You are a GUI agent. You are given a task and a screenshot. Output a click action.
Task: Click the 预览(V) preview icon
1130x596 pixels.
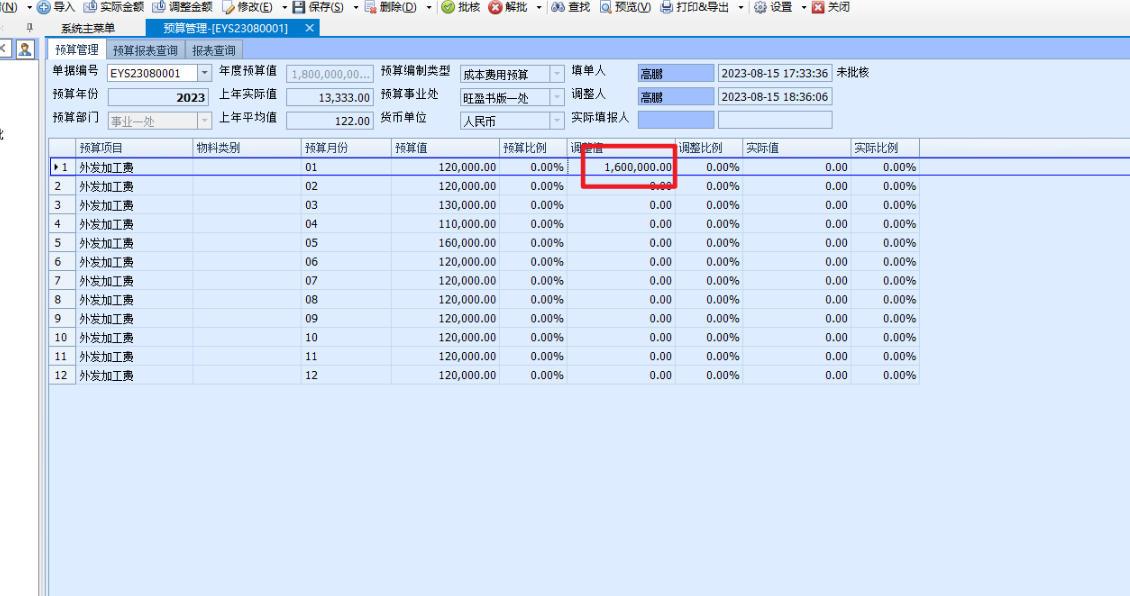605,7
